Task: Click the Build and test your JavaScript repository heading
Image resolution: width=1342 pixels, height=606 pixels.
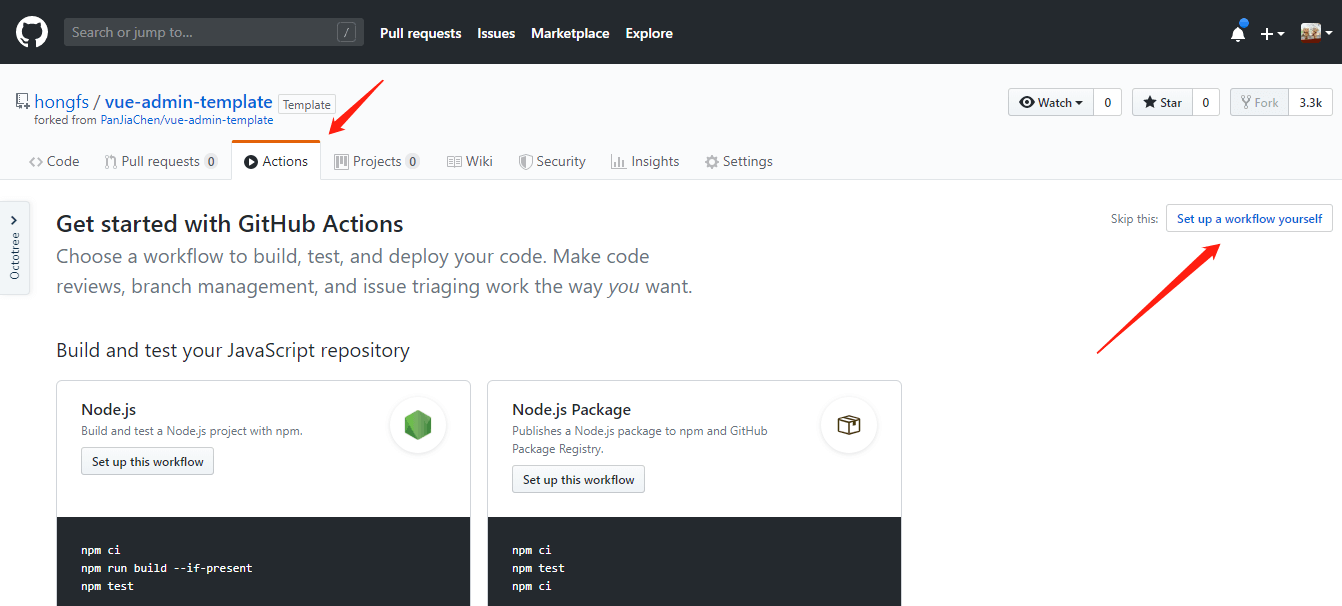Action: tap(233, 350)
